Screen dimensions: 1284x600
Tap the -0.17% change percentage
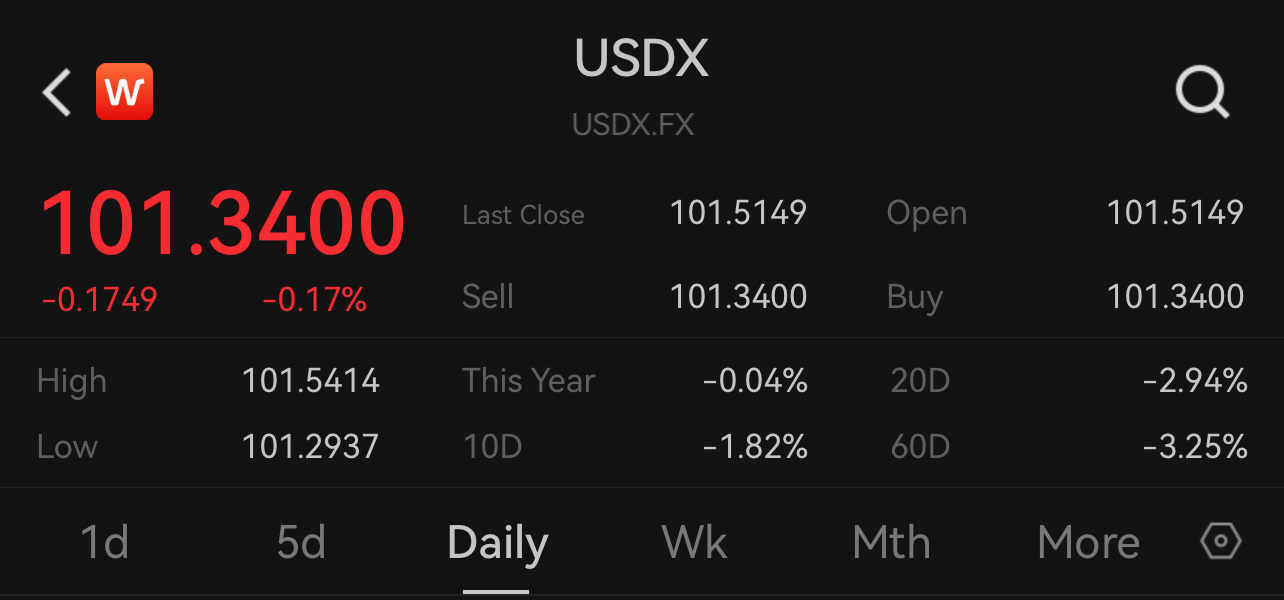pos(314,300)
